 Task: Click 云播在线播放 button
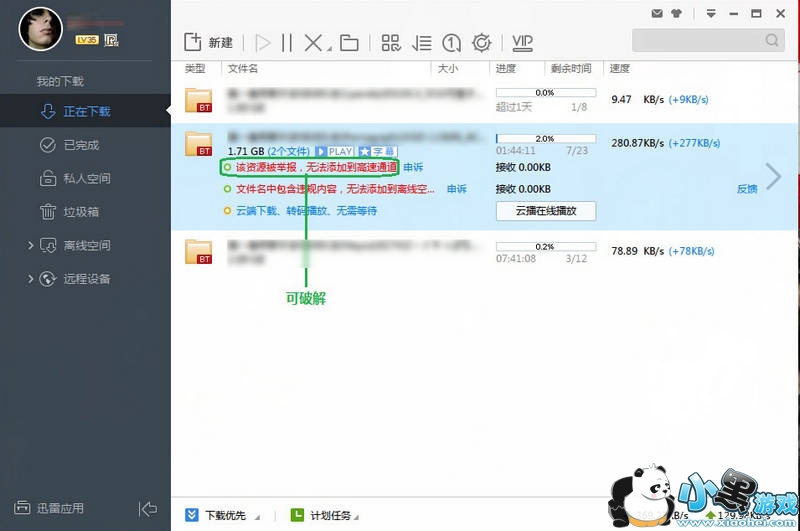click(546, 211)
